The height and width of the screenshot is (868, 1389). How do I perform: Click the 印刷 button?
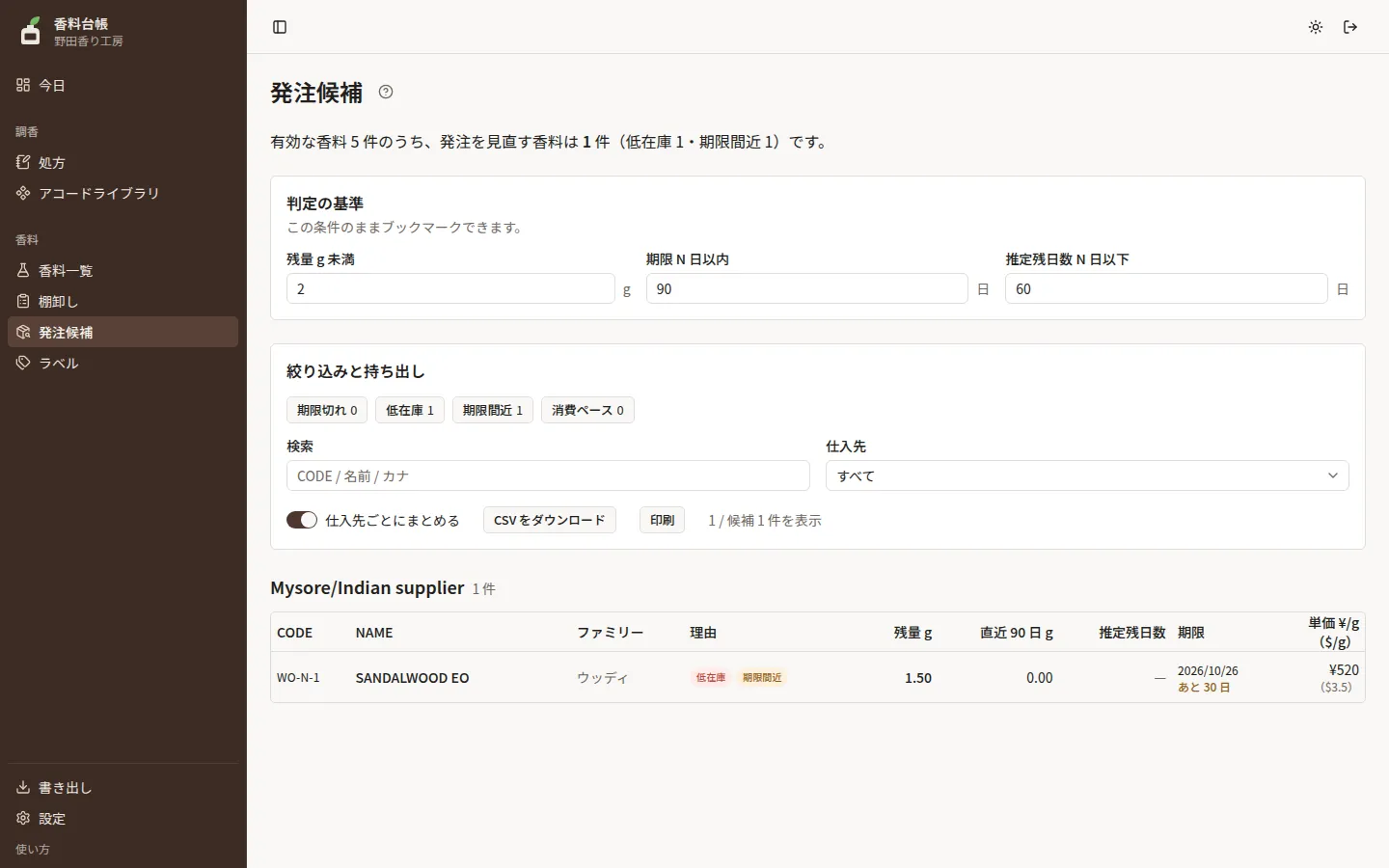[x=662, y=520]
